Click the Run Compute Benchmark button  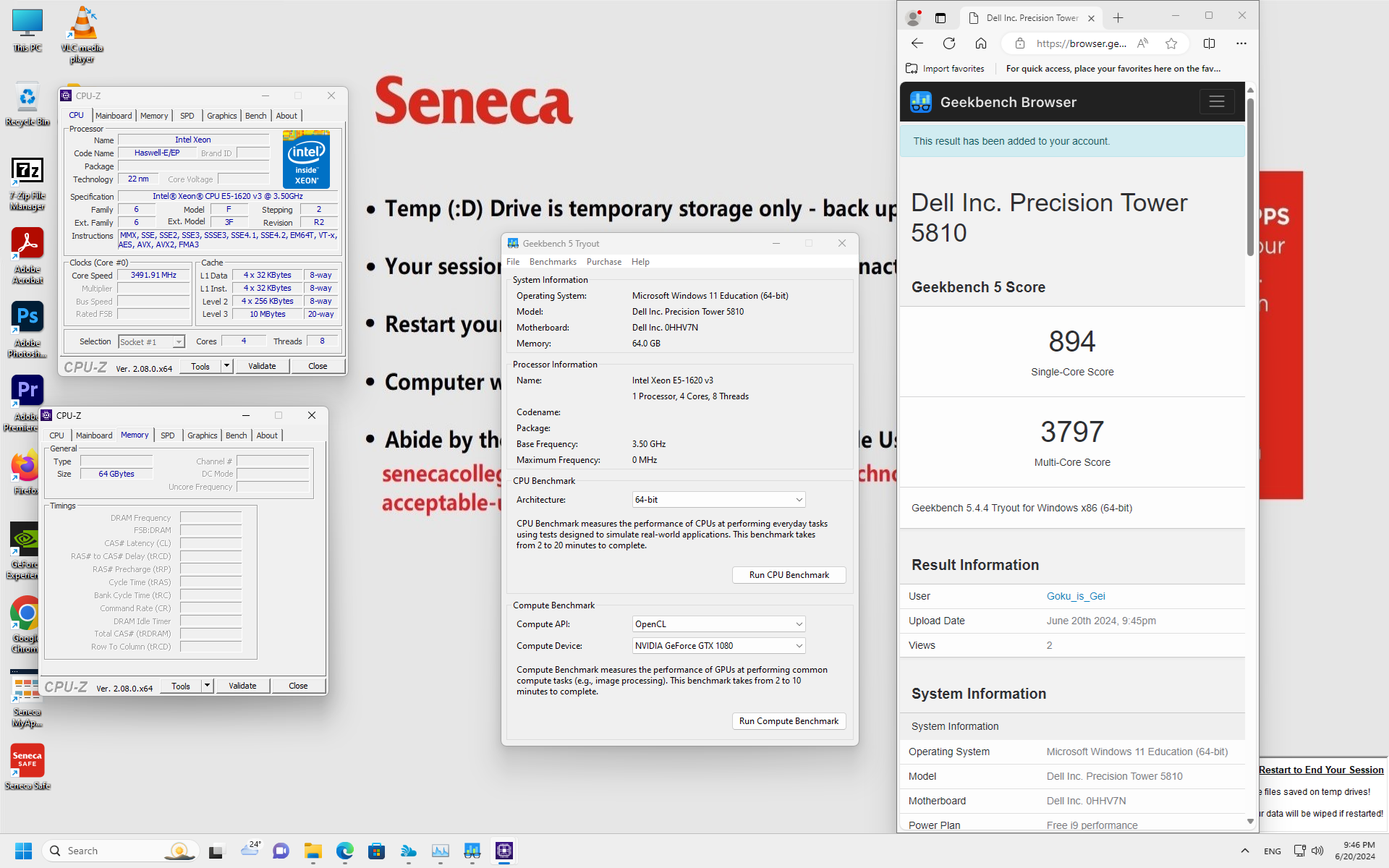pyautogui.click(x=789, y=721)
